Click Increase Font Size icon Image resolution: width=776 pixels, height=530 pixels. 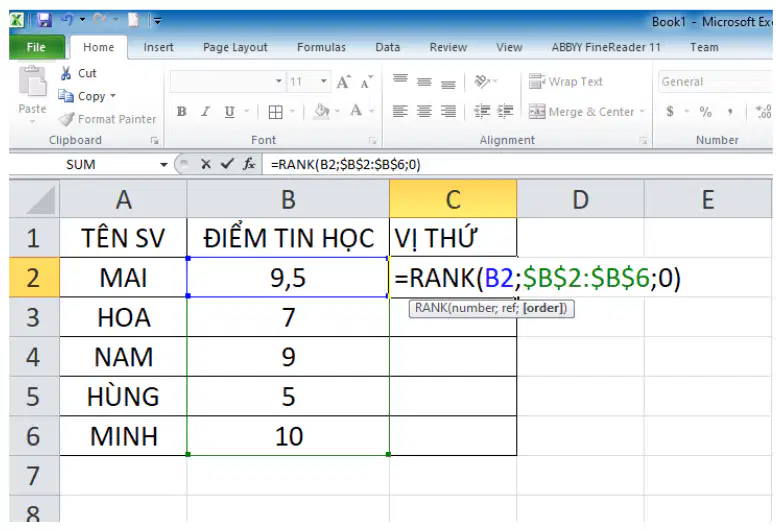point(343,82)
